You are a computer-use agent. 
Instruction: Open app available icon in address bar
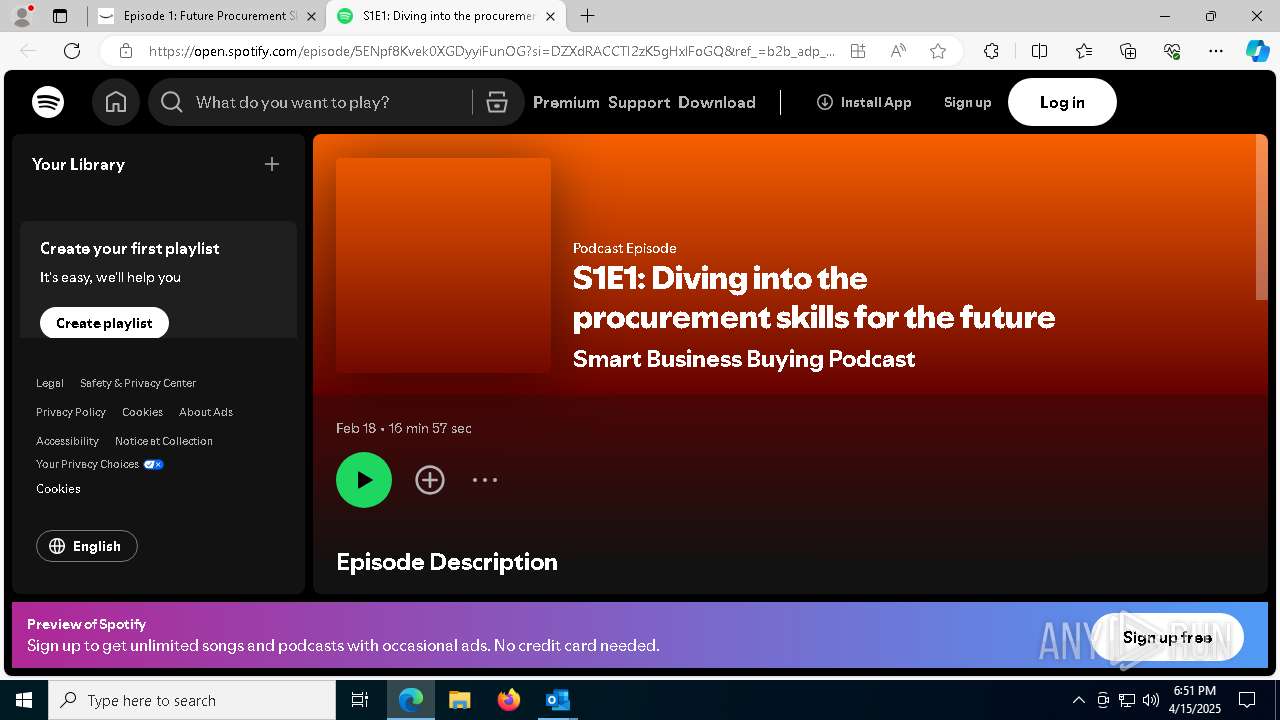858,51
